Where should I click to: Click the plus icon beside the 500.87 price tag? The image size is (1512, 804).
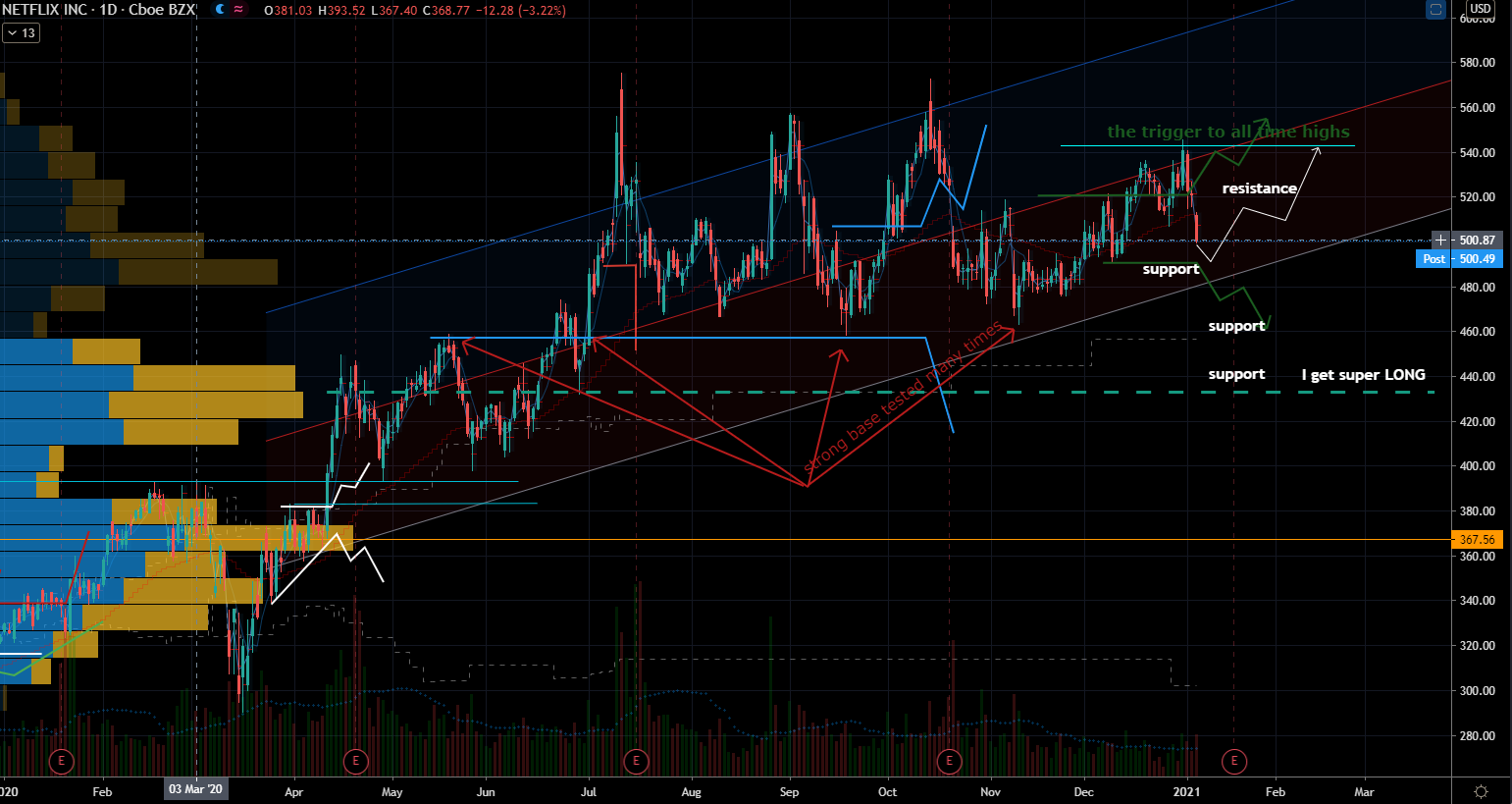coord(1440,241)
